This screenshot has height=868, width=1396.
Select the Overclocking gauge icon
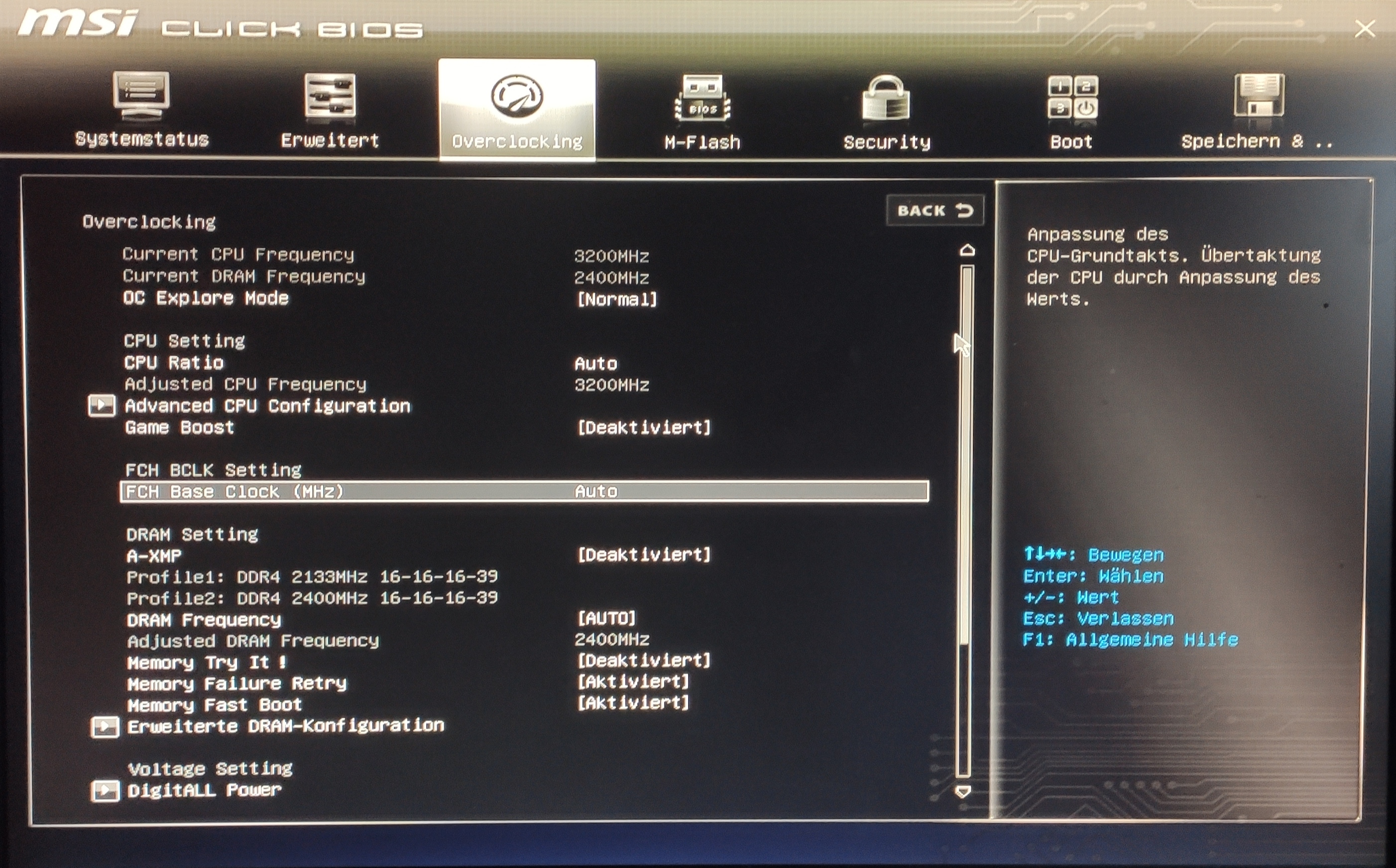pyautogui.click(x=517, y=96)
